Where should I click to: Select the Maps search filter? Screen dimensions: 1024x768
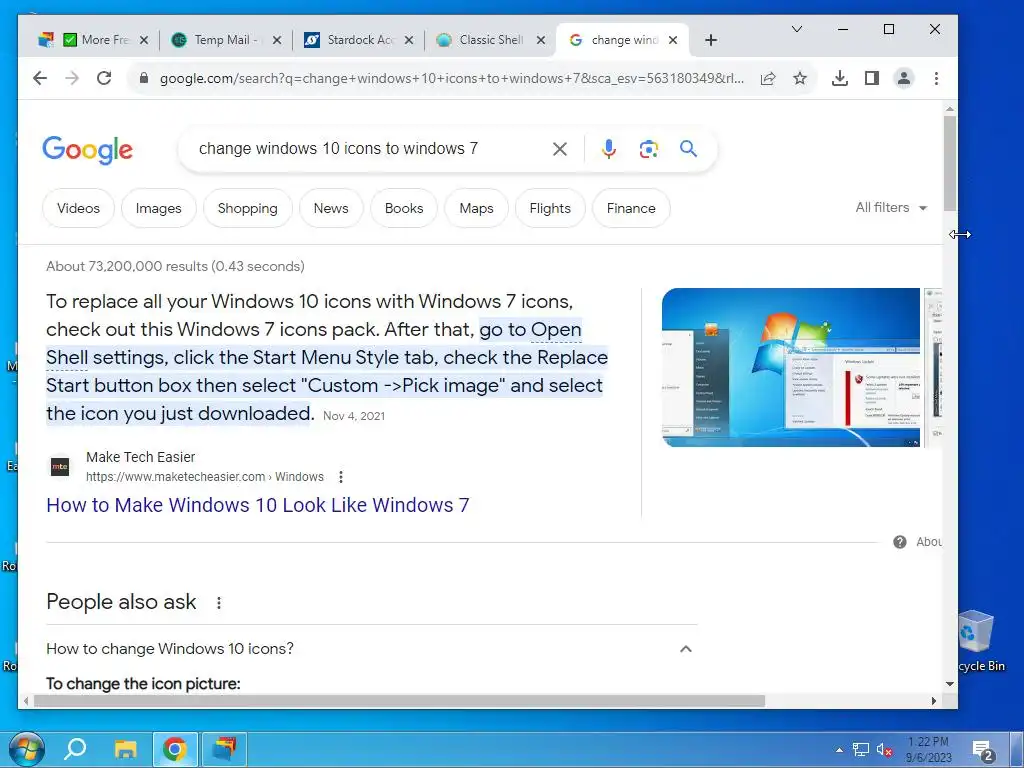click(476, 208)
